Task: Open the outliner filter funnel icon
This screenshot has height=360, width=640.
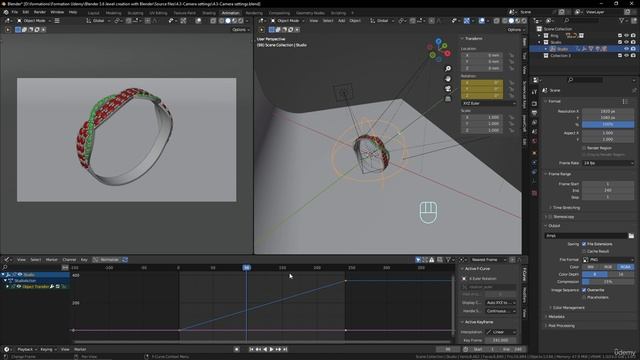Action: 621,20
